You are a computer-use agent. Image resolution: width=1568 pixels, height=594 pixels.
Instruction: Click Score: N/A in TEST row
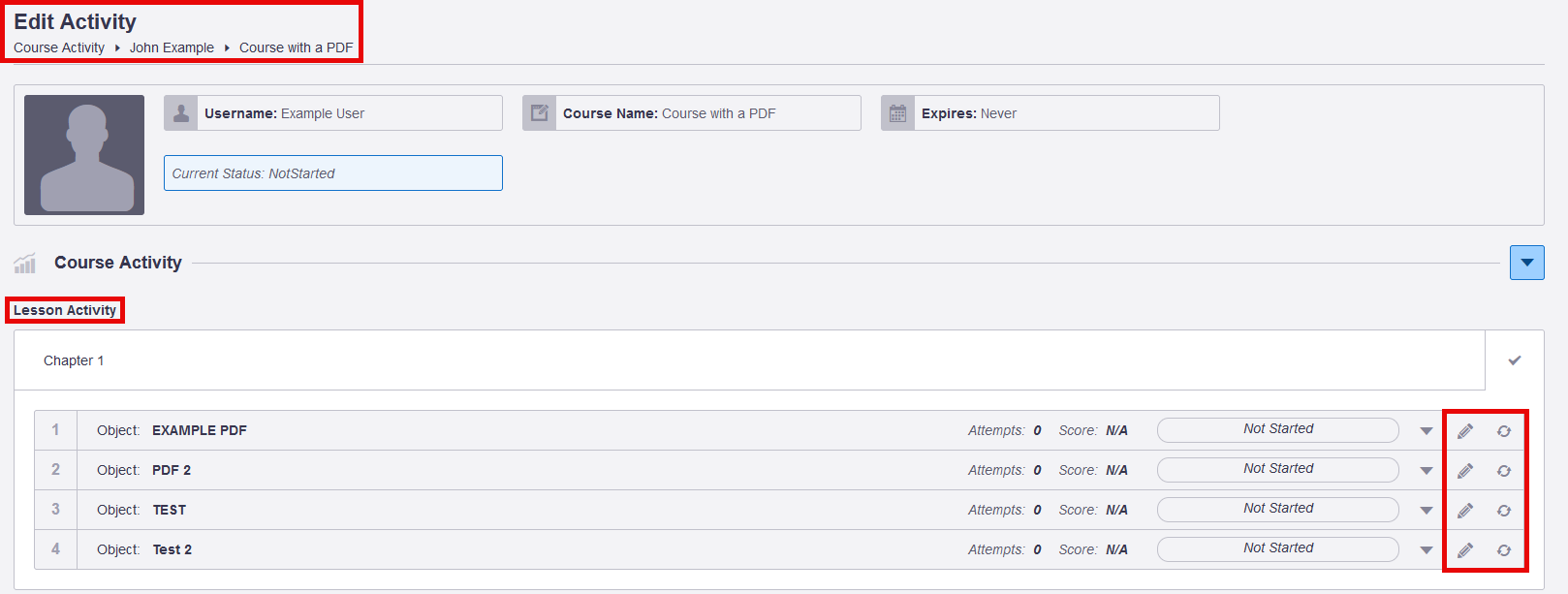(1093, 510)
